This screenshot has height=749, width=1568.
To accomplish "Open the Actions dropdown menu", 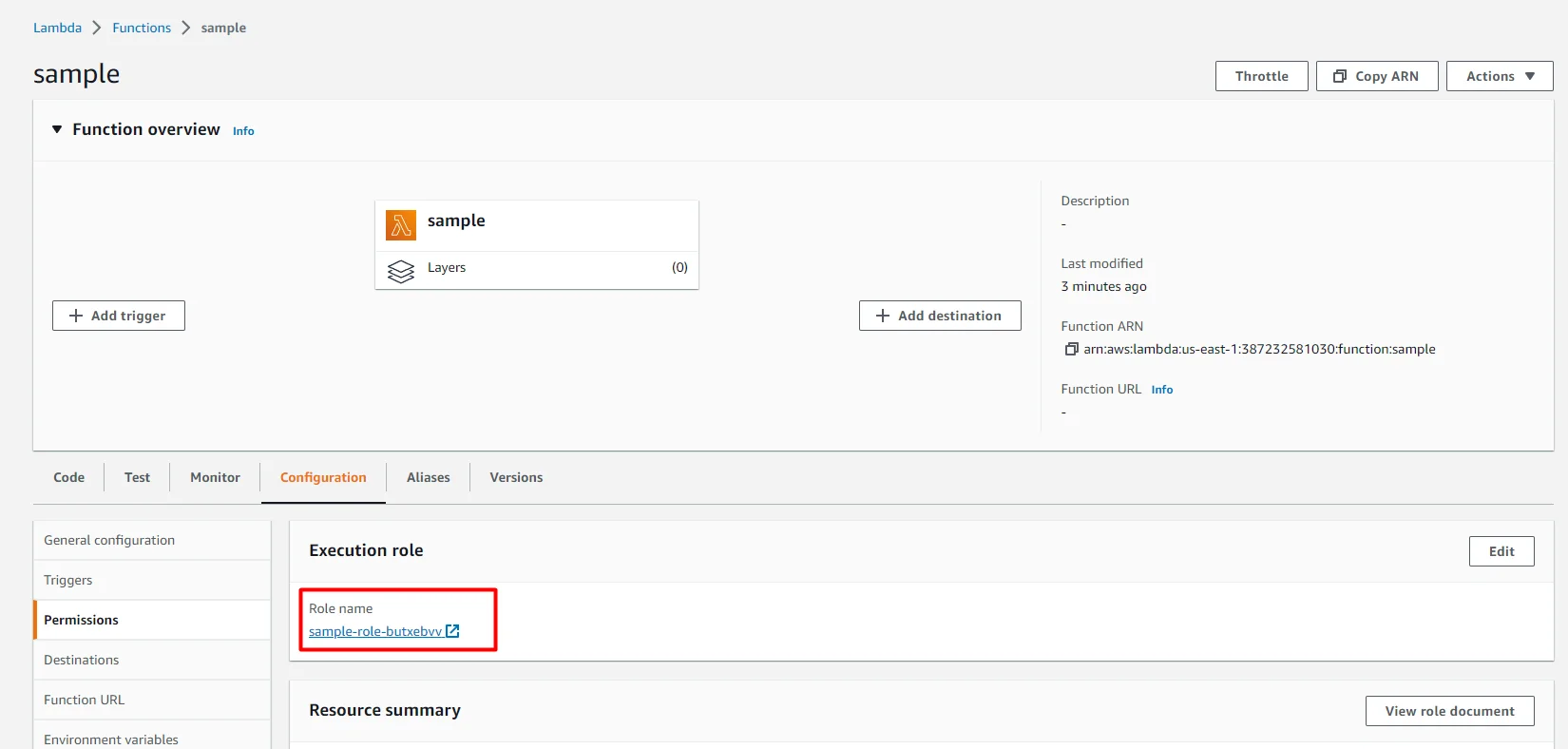I will (1500, 76).
